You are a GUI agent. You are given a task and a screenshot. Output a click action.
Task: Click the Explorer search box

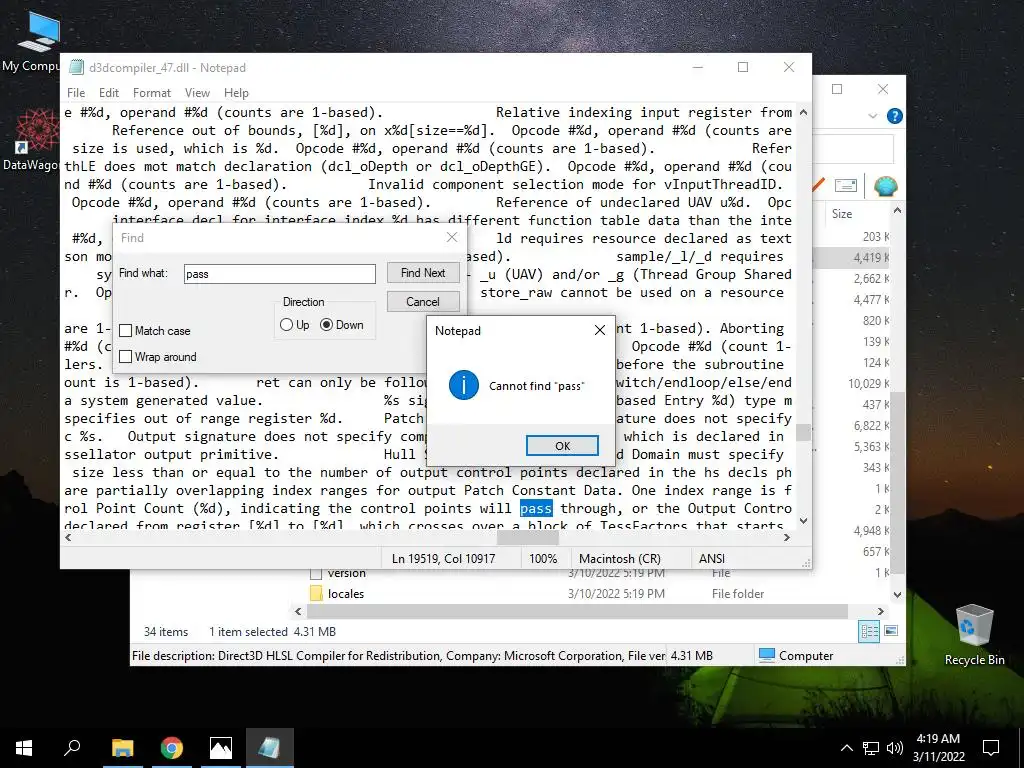pos(853,149)
